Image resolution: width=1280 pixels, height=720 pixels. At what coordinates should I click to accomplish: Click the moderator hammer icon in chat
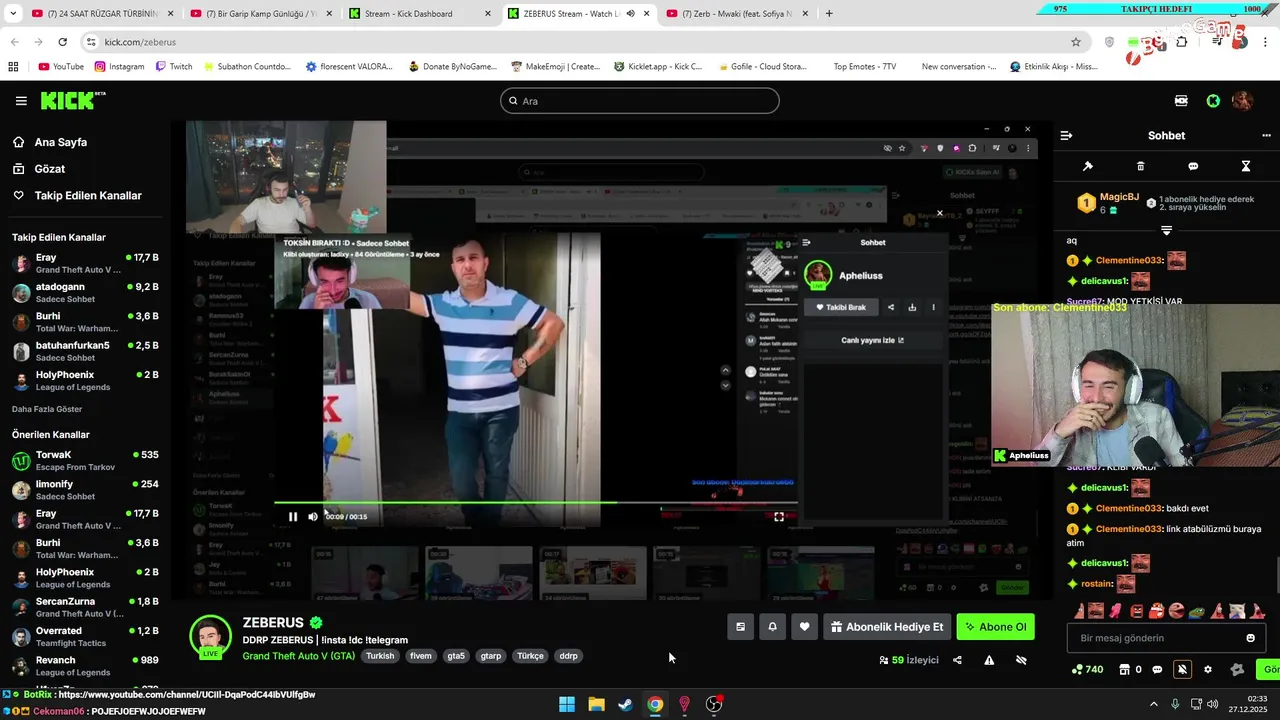click(x=1088, y=166)
